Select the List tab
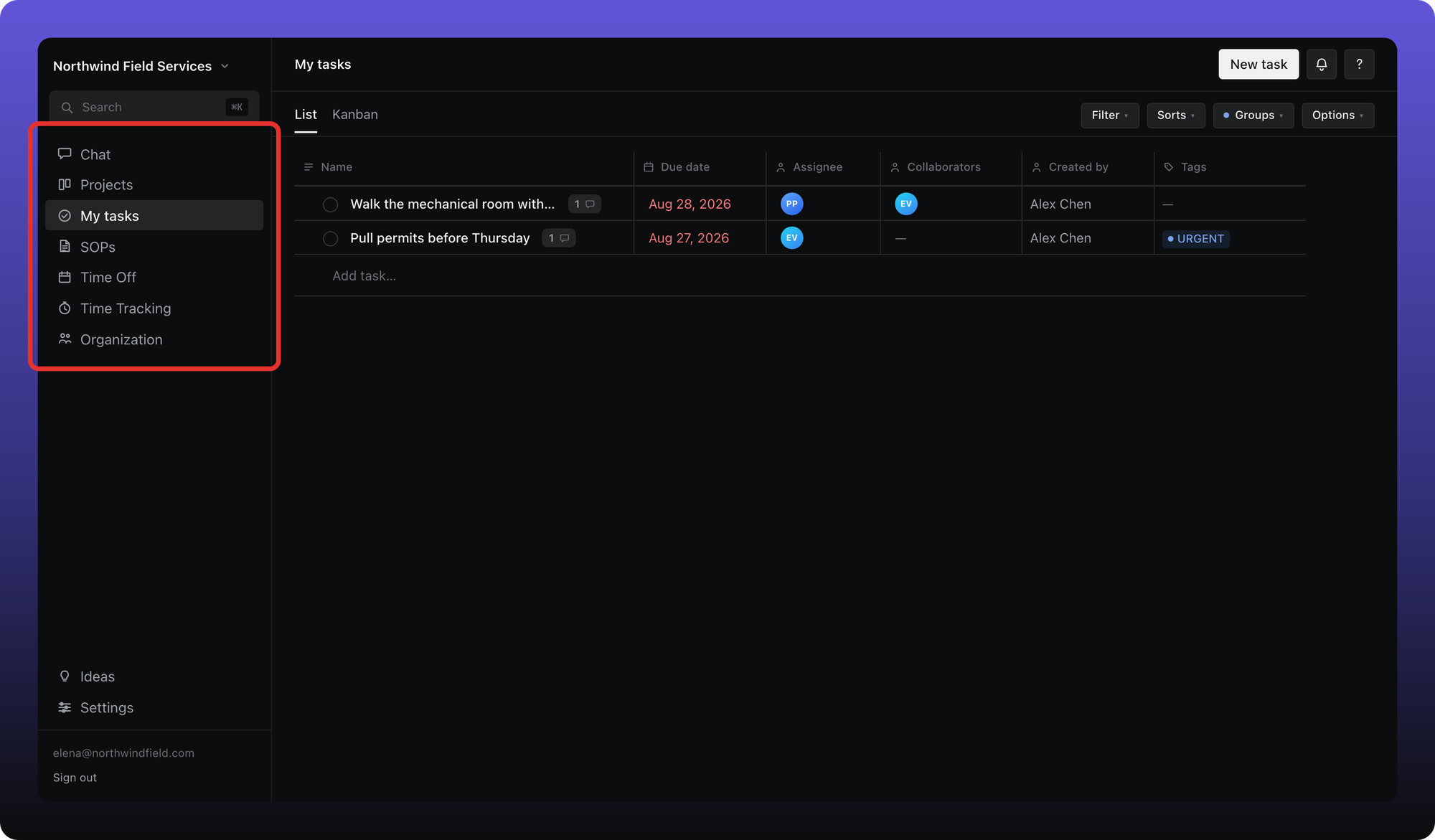Viewport: 1435px width, 840px height. (306, 115)
